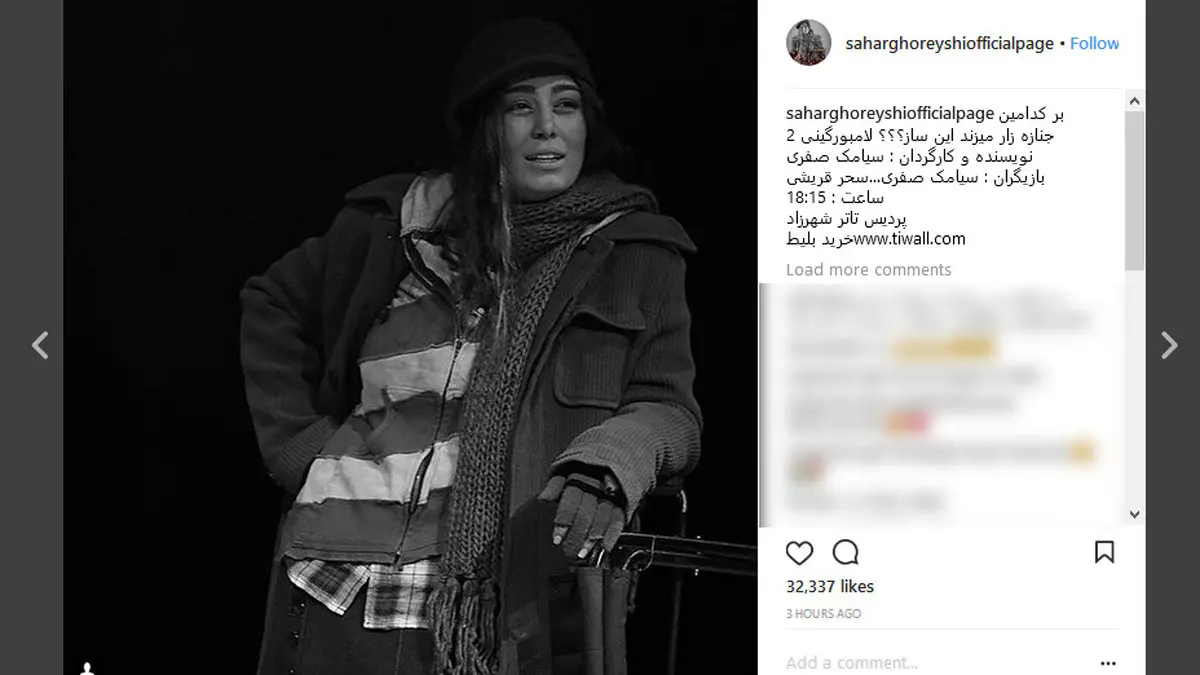The height and width of the screenshot is (675, 1200).
Task: View the 32,337 likes list
Action: [x=830, y=587]
